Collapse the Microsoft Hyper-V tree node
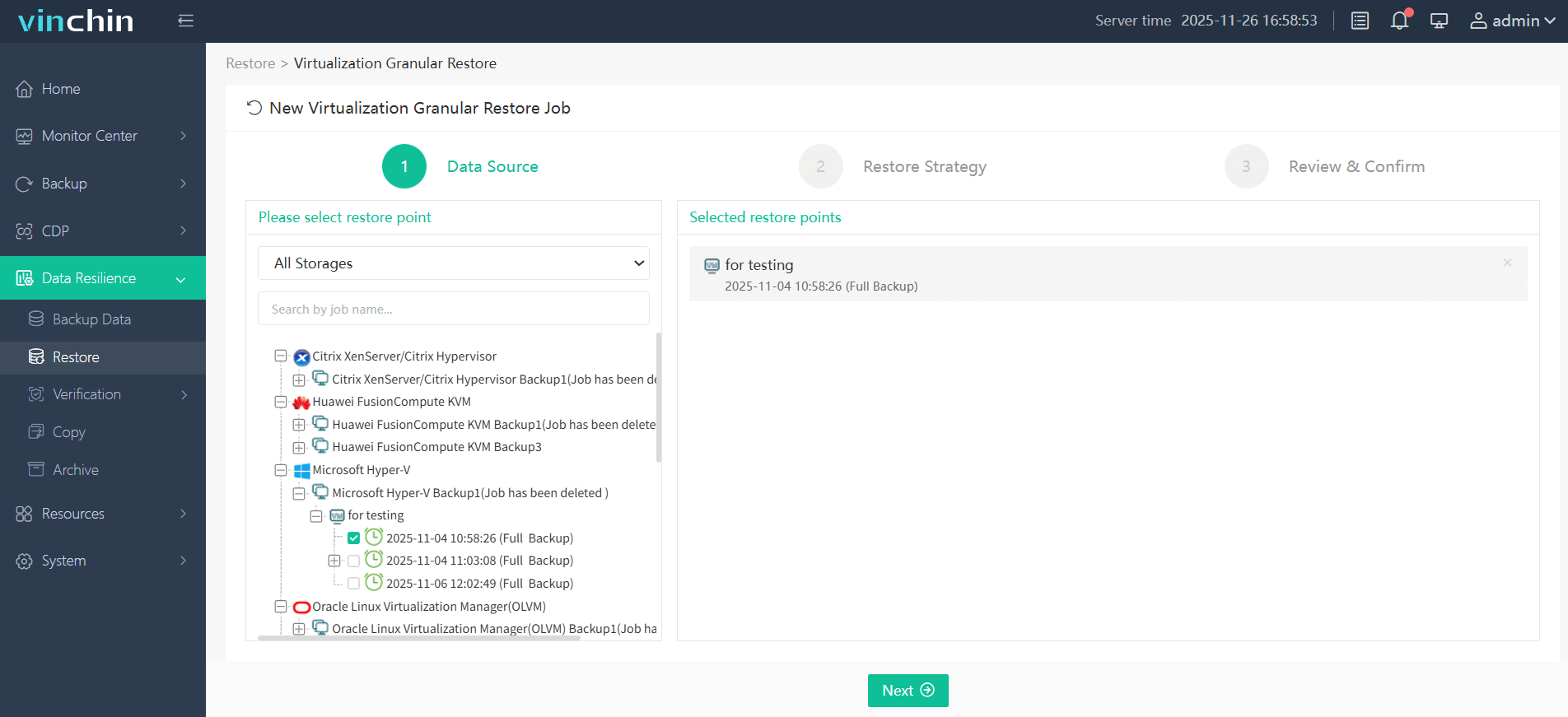Image resolution: width=1568 pixels, height=717 pixels. 281,470
